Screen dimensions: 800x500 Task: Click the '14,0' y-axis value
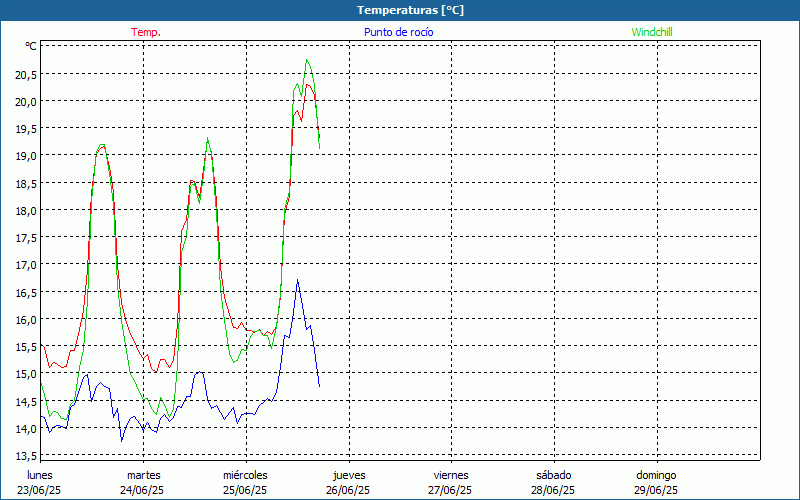(26, 429)
